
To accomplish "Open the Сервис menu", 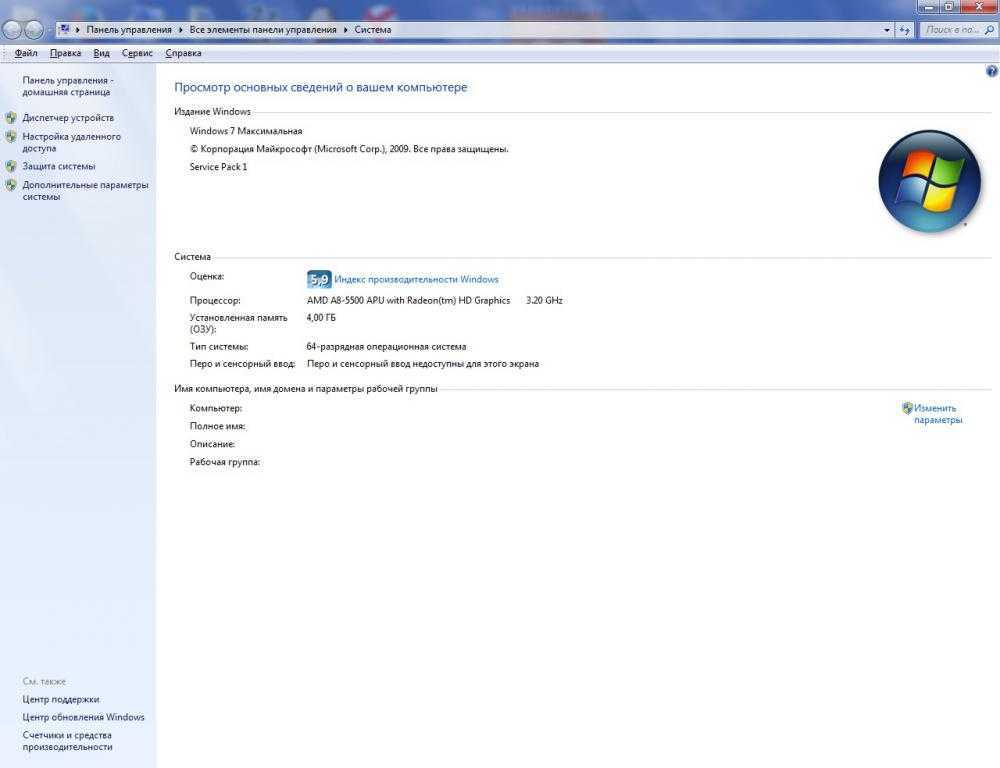I will click(137, 53).
